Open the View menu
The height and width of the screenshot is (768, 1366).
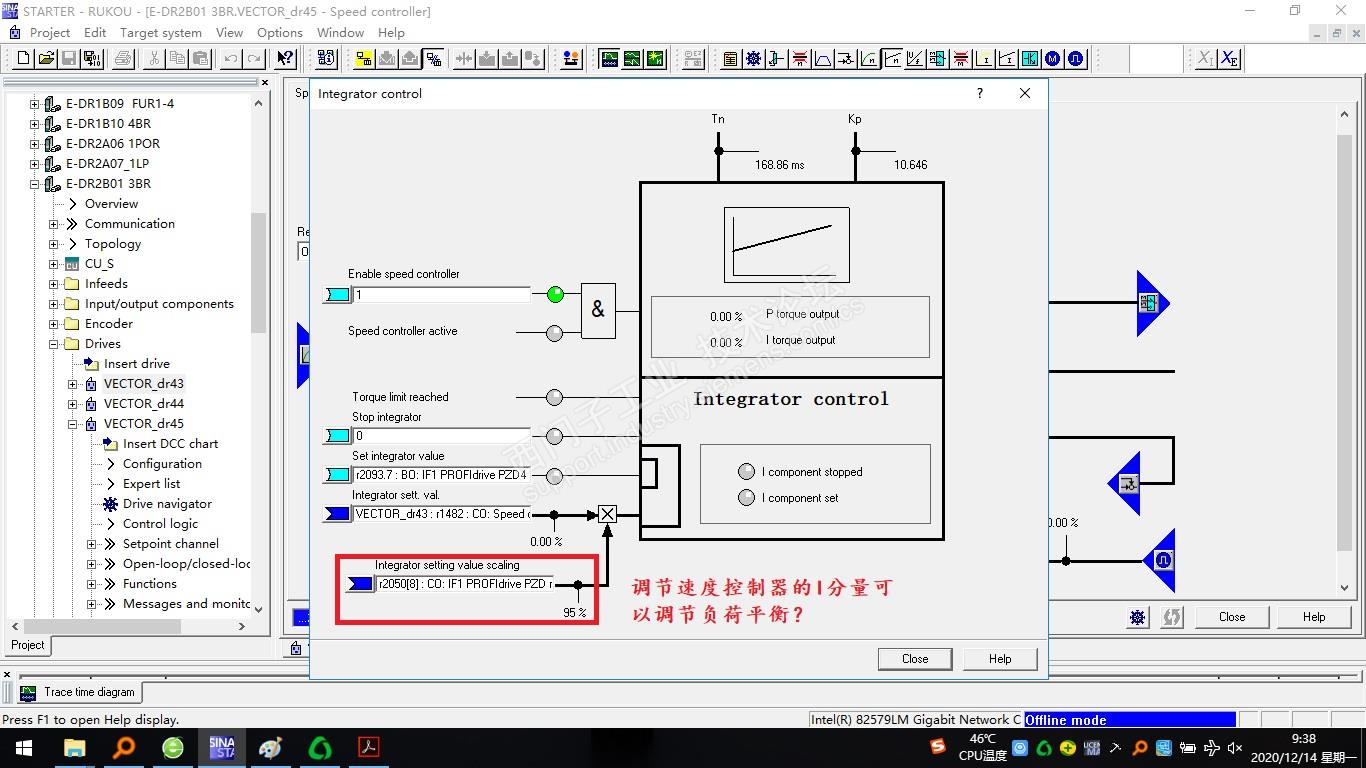coord(229,32)
